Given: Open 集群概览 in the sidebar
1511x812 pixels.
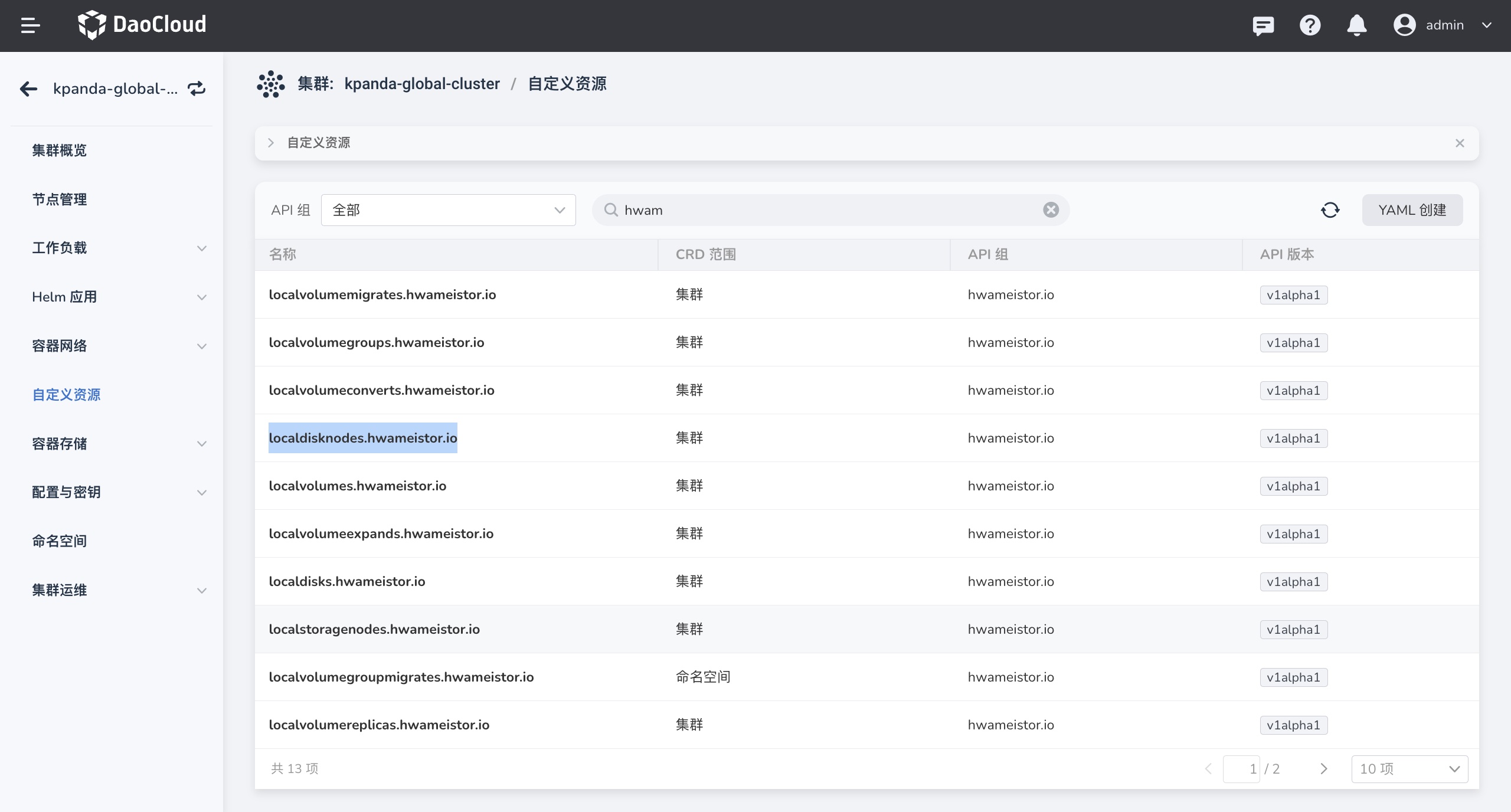Looking at the screenshot, I should tap(59, 150).
